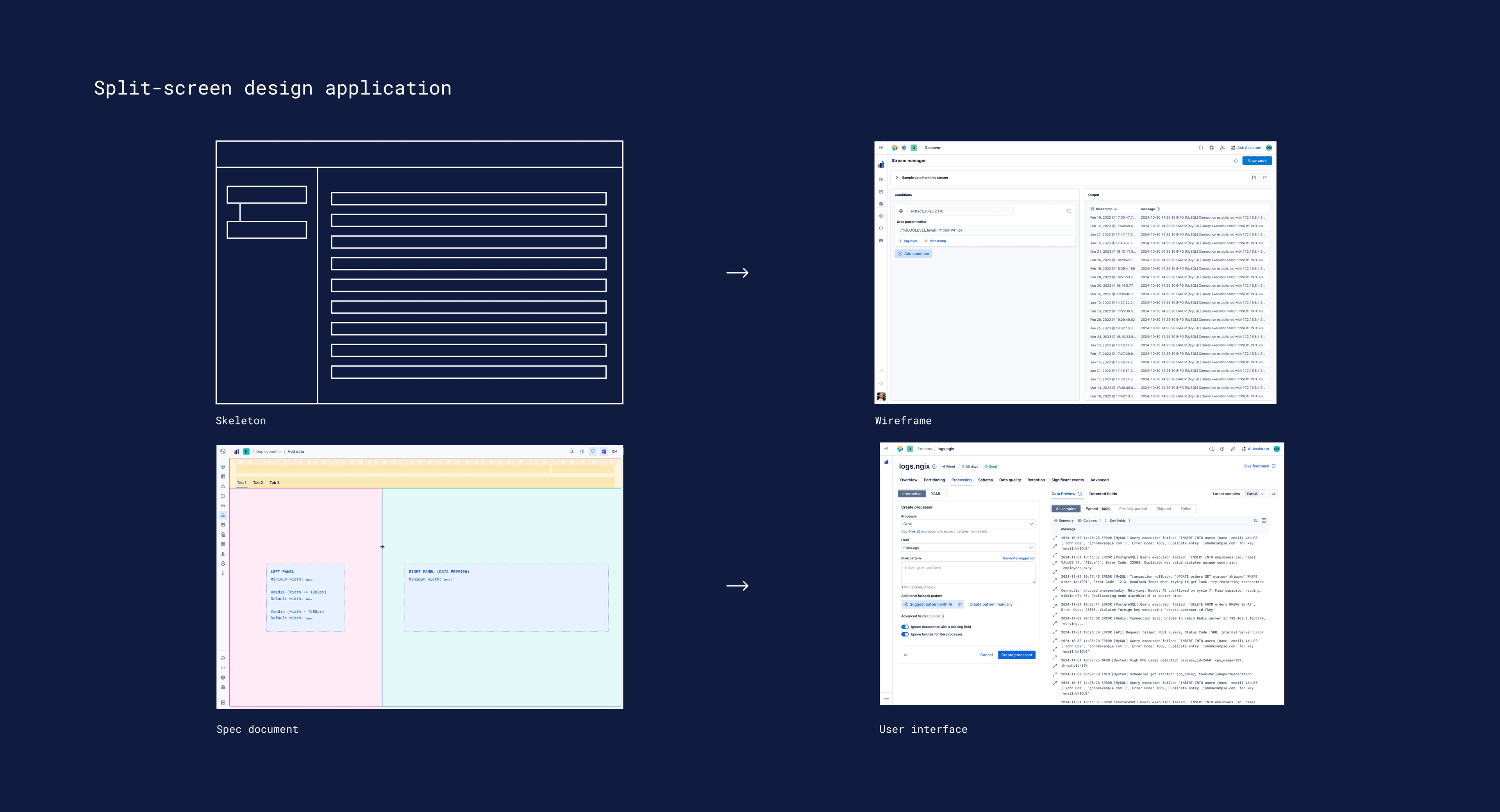Click the split-panel resize divider handle

(x=382, y=546)
